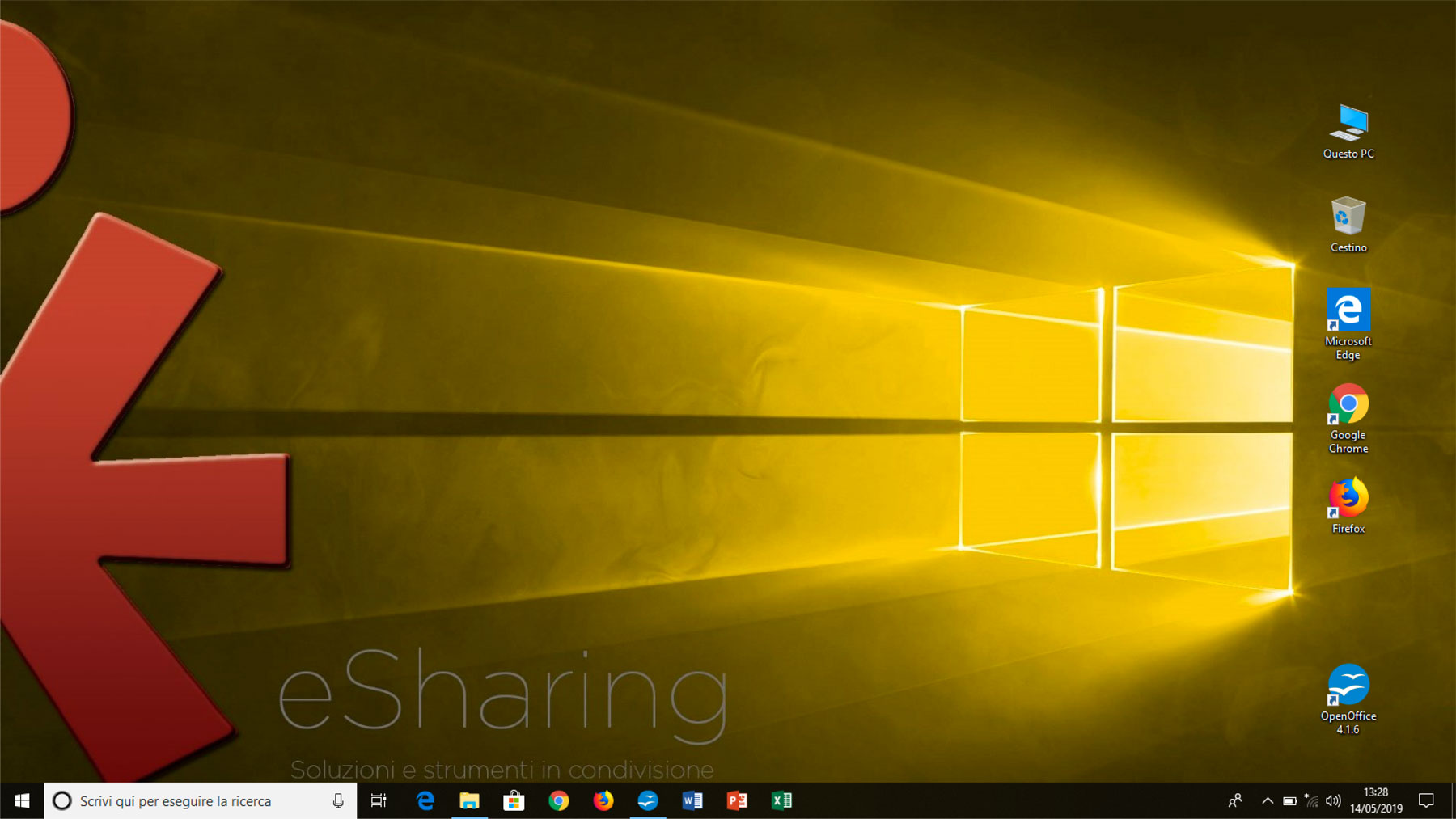The image size is (1456, 819).
Task: Open the People icon in the system tray
Action: pyautogui.click(x=1234, y=801)
